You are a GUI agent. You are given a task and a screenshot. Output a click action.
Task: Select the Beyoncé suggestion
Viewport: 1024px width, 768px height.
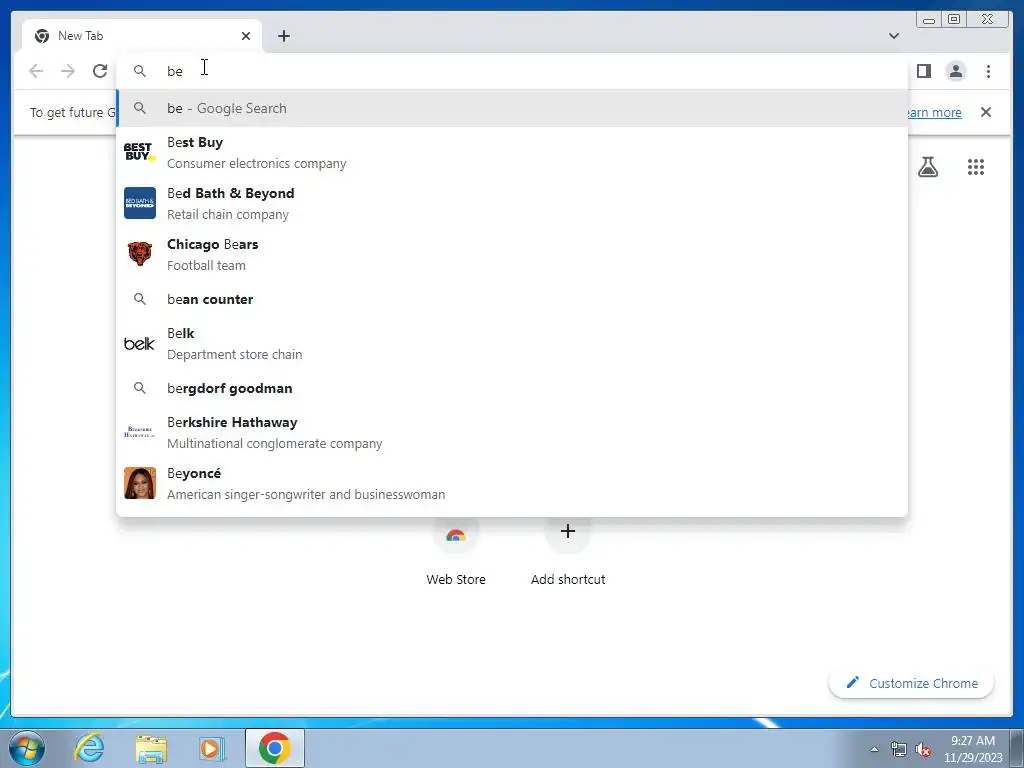click(512, 483)
